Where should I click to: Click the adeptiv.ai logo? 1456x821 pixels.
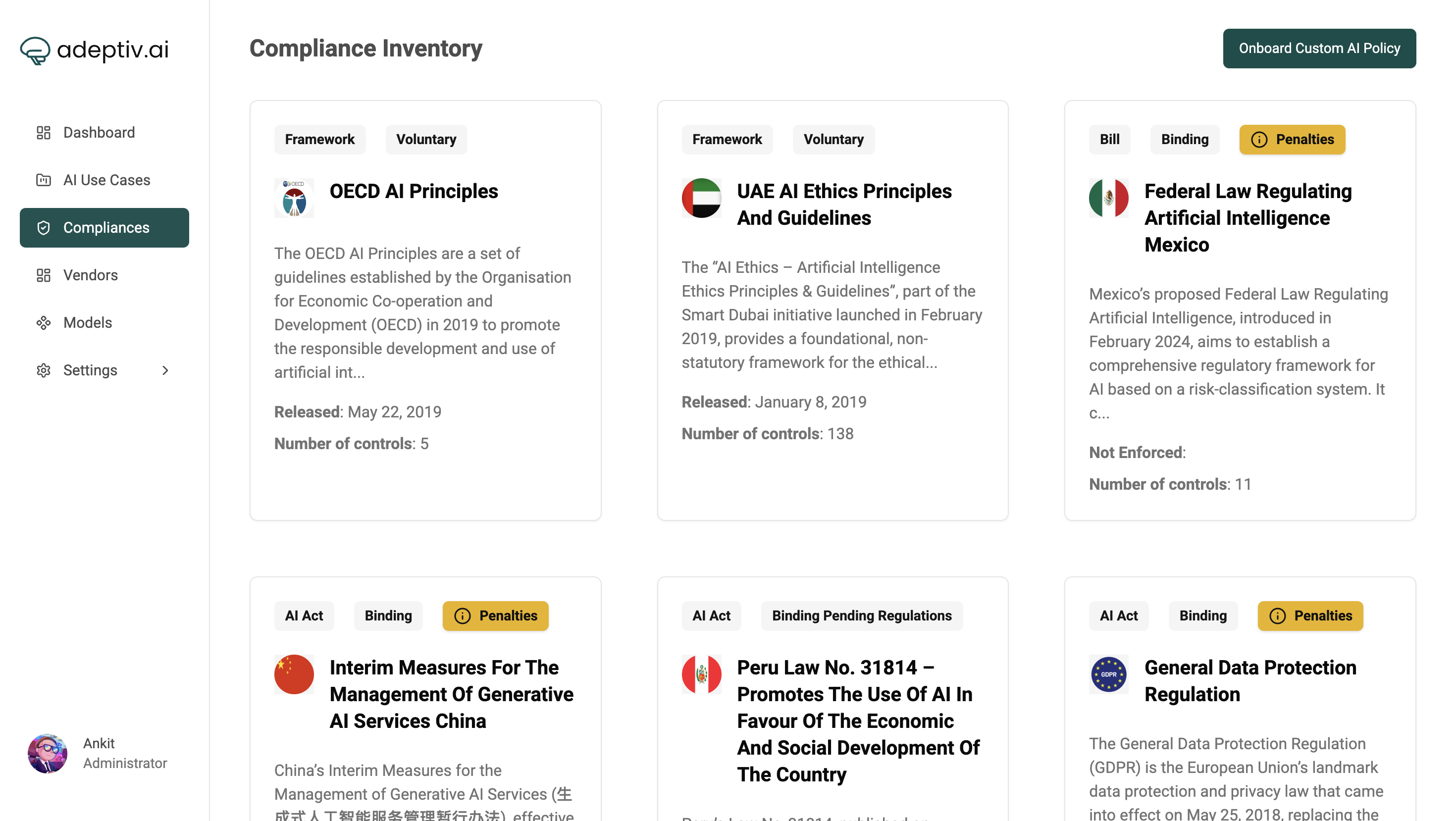click(x=95, y=50)
